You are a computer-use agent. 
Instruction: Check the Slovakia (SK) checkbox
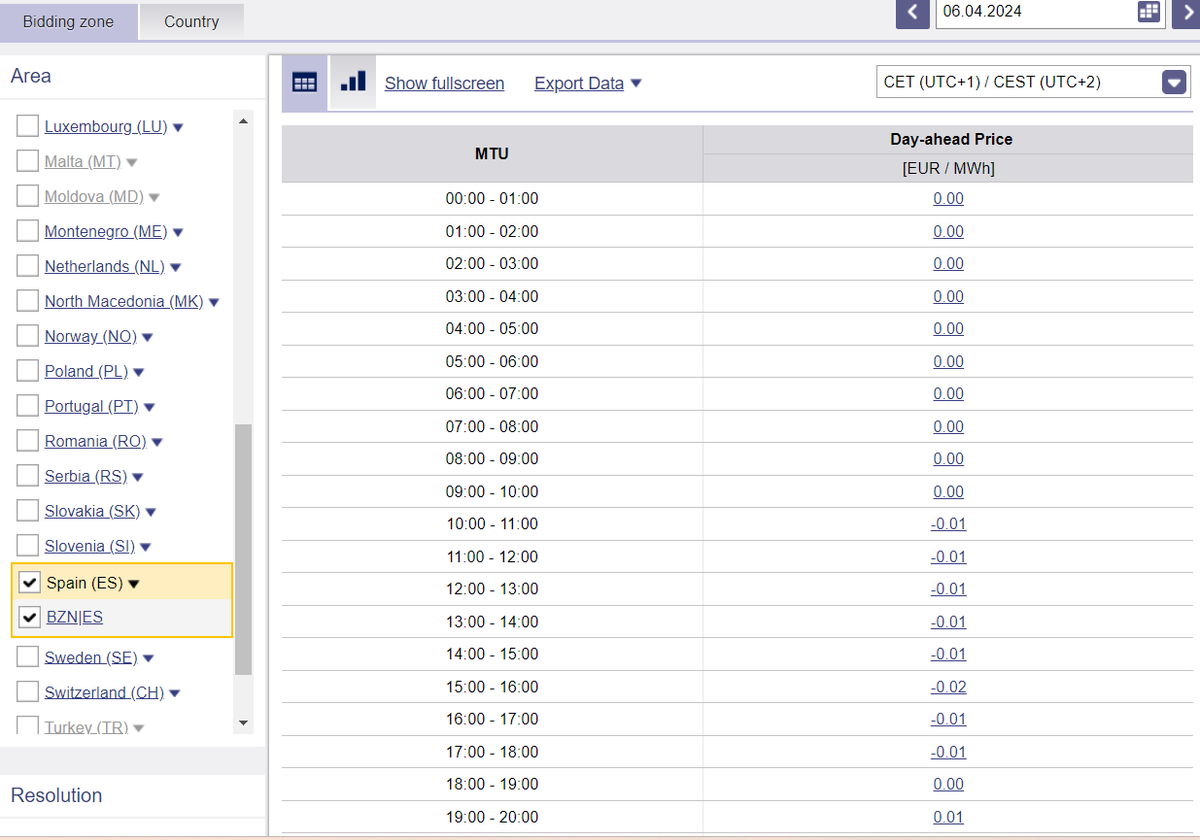pos(28,511)
